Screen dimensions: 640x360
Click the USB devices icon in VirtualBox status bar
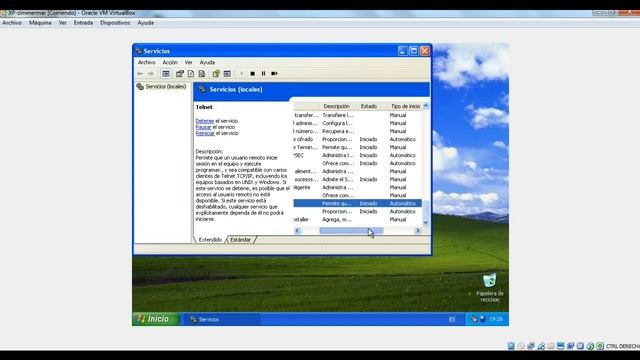[x=541, y=346]
